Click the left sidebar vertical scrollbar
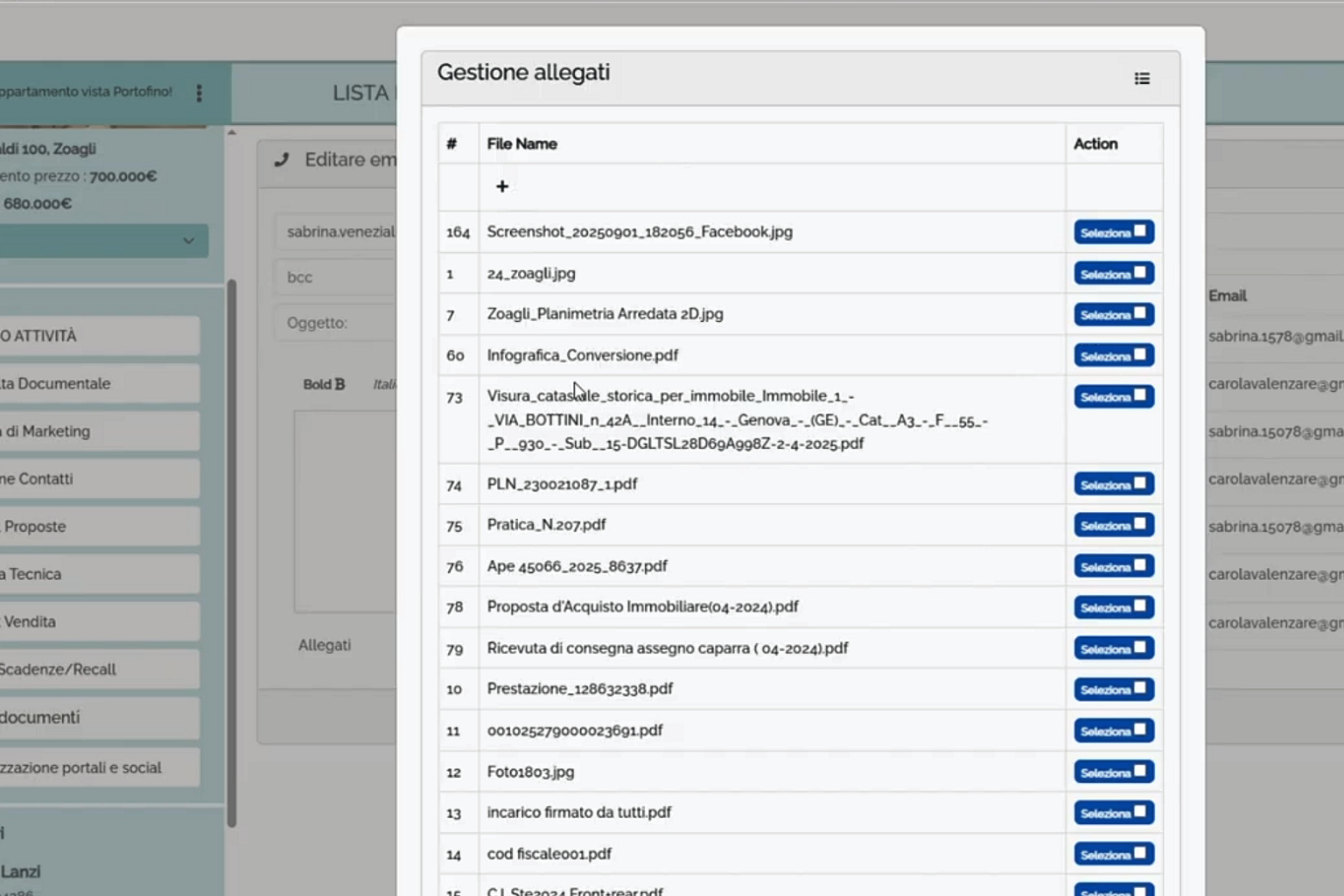 pos(231,553)
